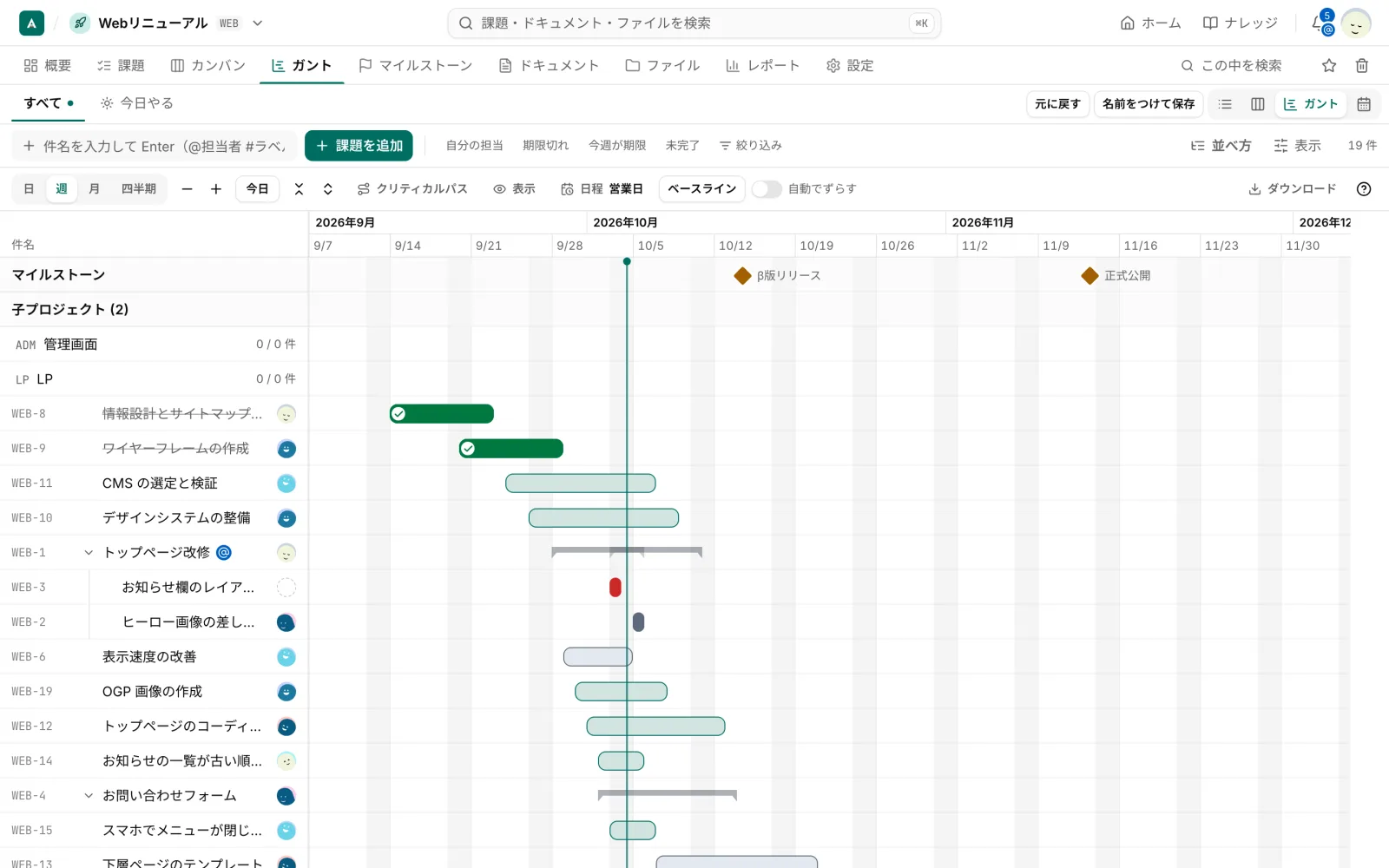Click the @ mention badge on トップページ改修
1389x868 pixels.
pyautogui.click(x=224, y=552)
